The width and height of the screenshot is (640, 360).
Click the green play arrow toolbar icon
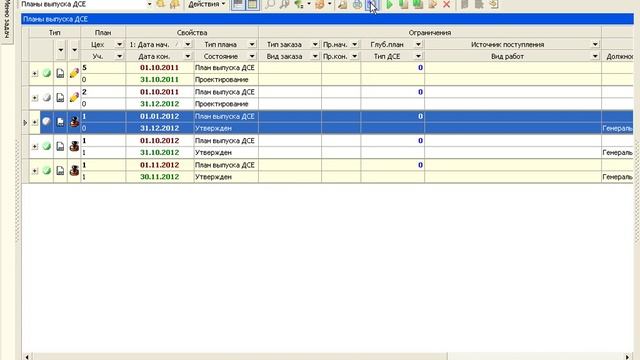(389, 4)
